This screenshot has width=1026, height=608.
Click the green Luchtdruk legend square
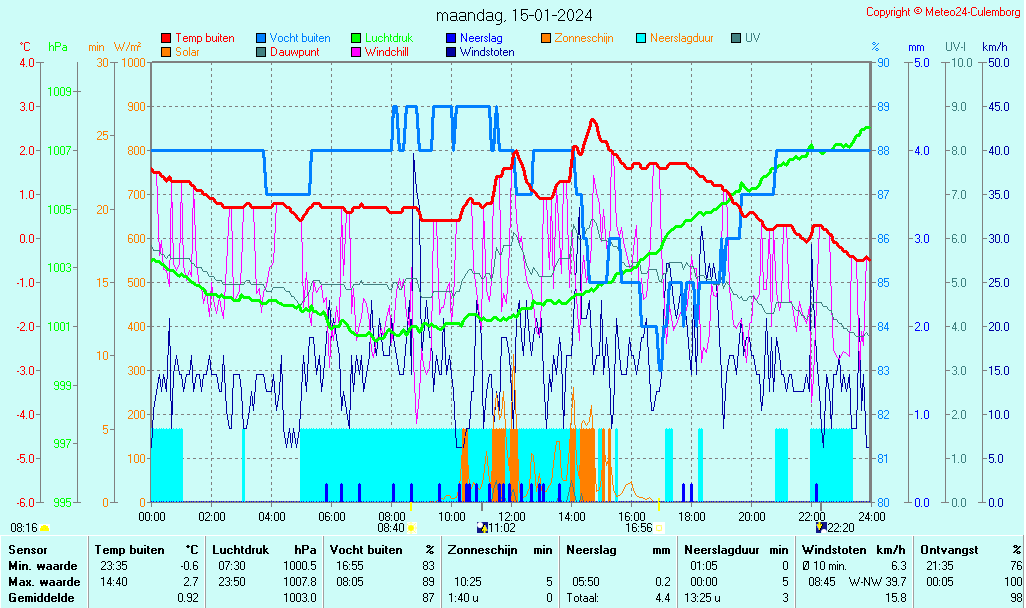356,38
